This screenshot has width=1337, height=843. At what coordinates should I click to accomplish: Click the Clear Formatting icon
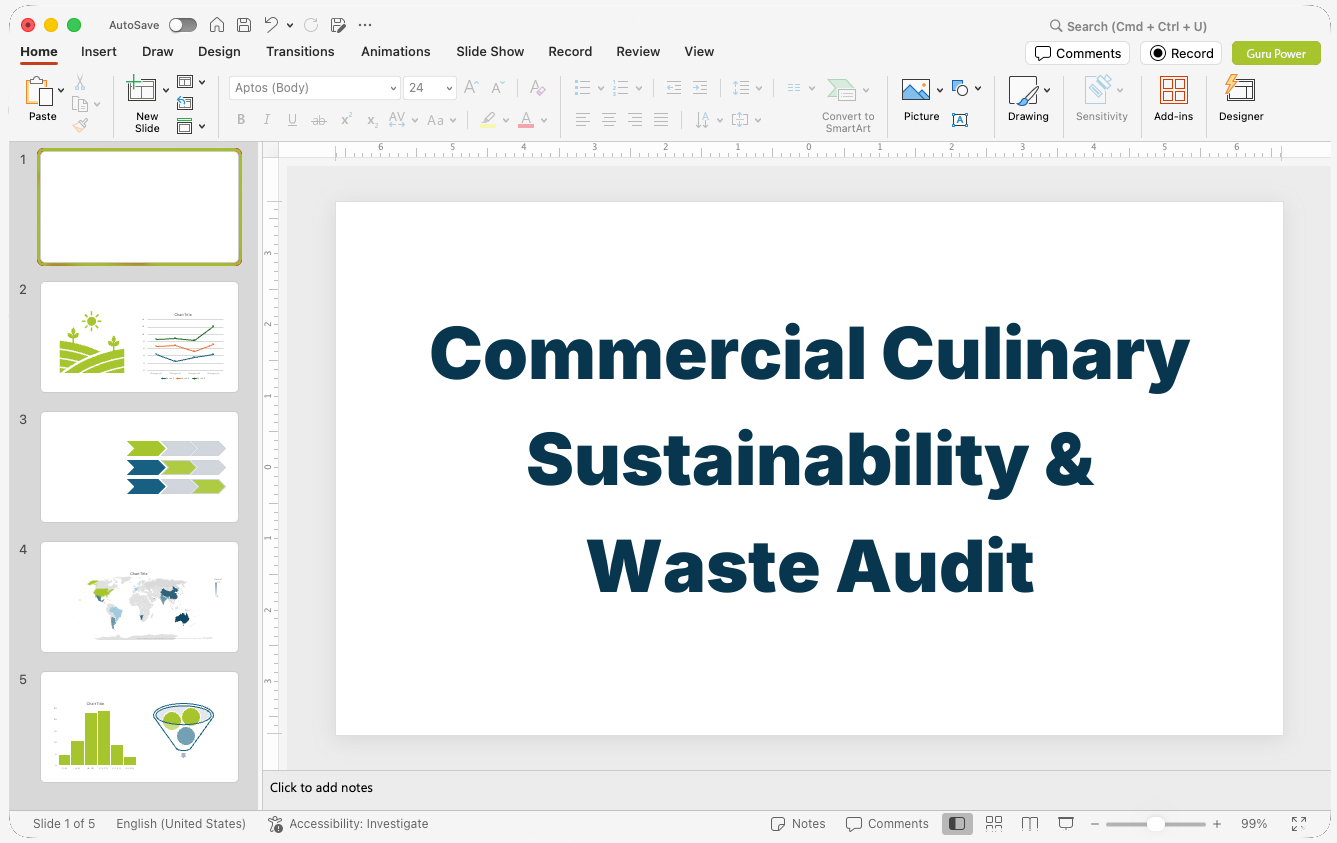coord(538,88)
